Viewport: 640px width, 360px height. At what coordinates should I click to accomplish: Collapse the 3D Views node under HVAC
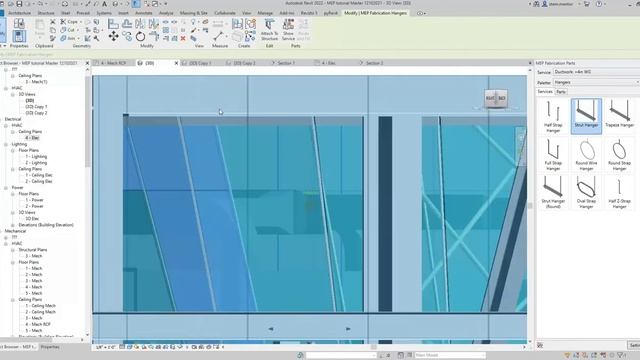point(13,94)
